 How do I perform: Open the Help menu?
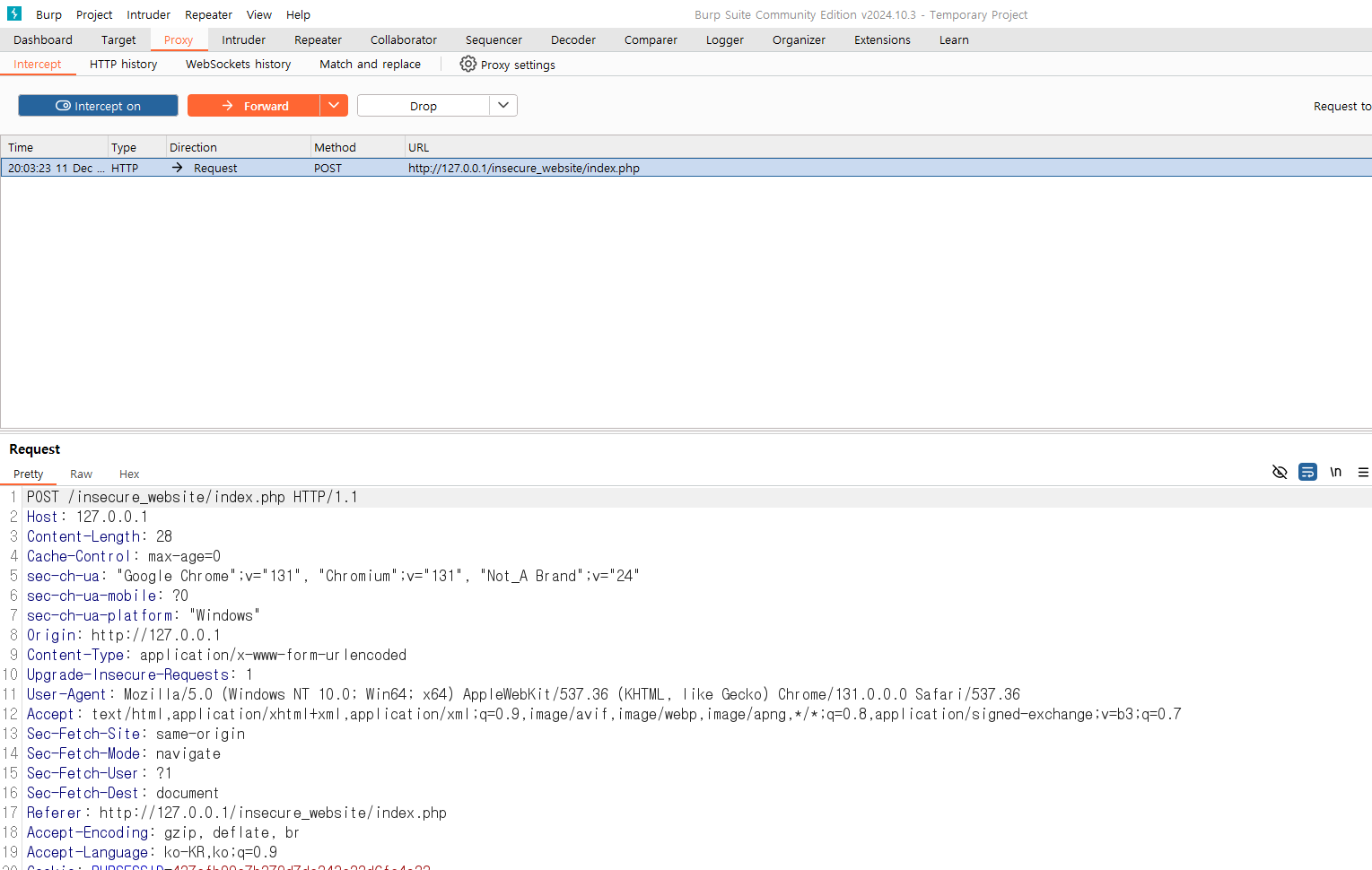click(298, 14)
